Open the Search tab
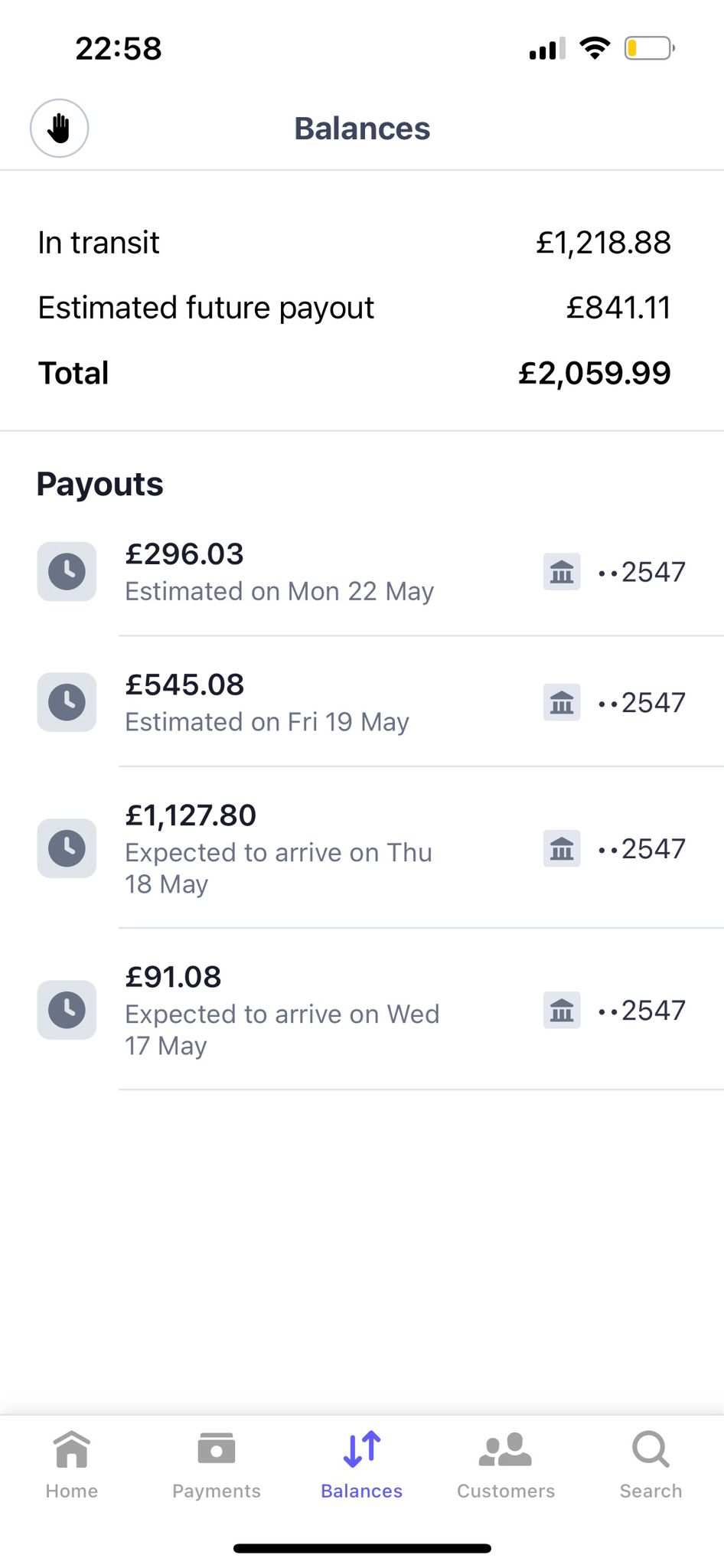 coord(651,1465)
